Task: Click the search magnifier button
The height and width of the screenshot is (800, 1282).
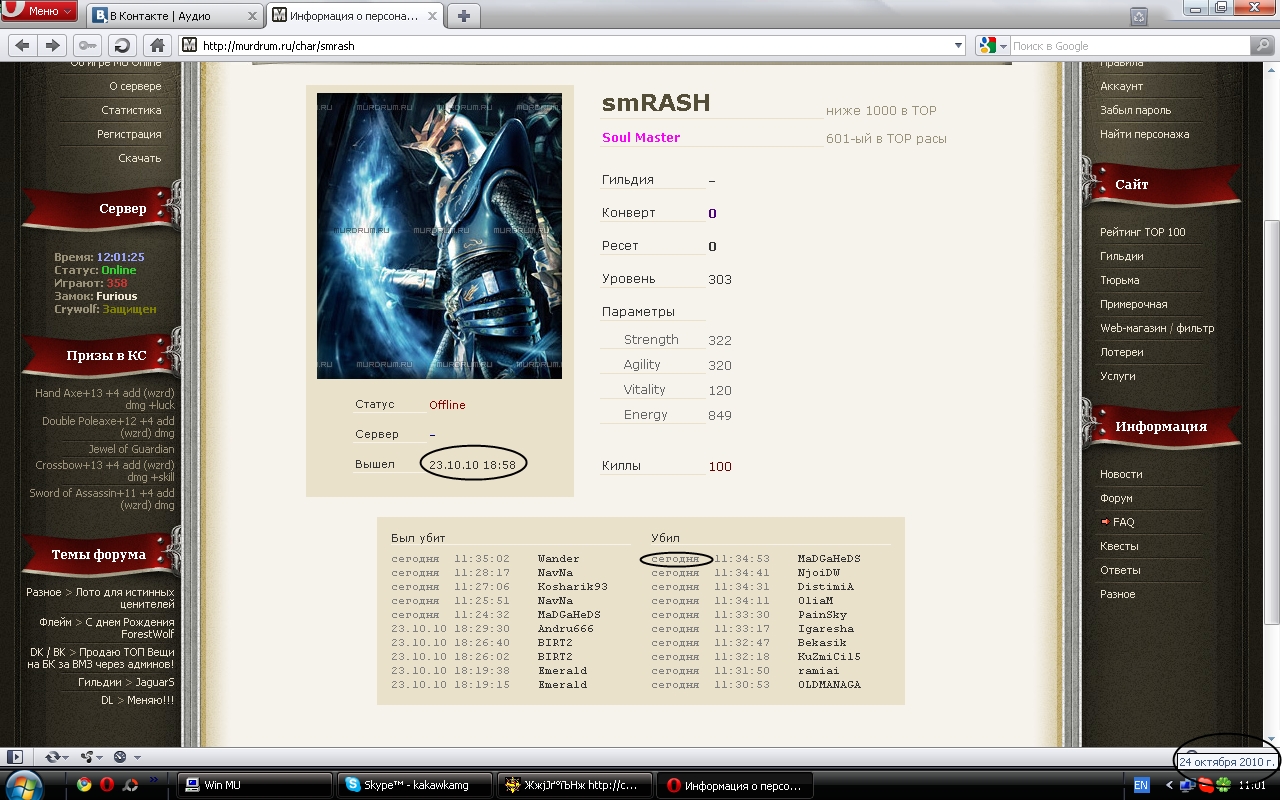Action: tap(1263, 45)
